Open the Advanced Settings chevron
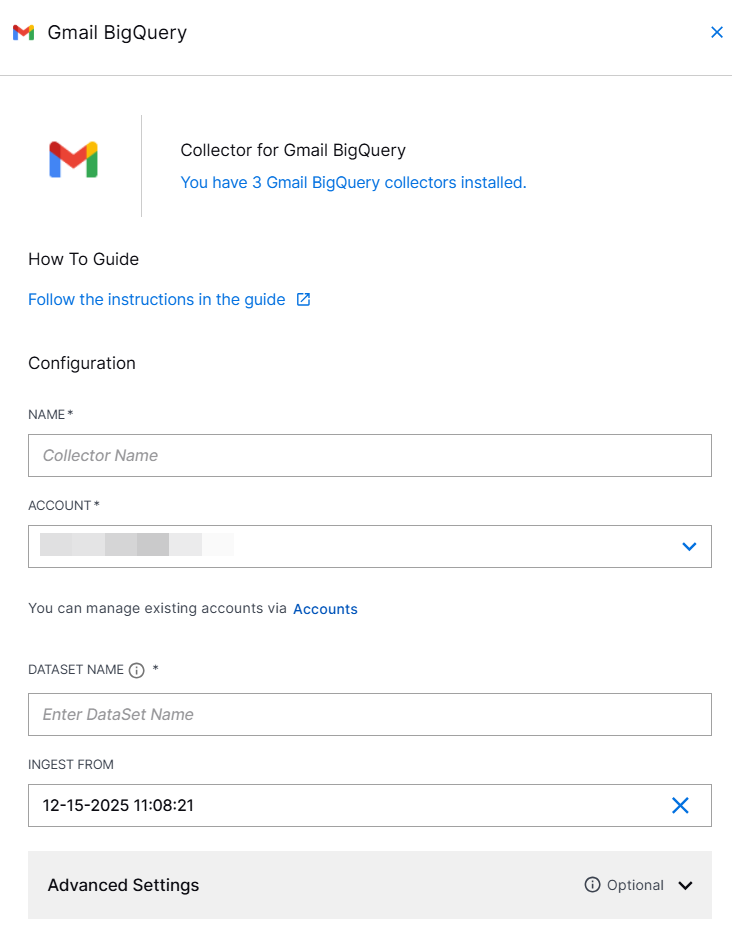Screen dimensions: 732x943 click(686, 885)
